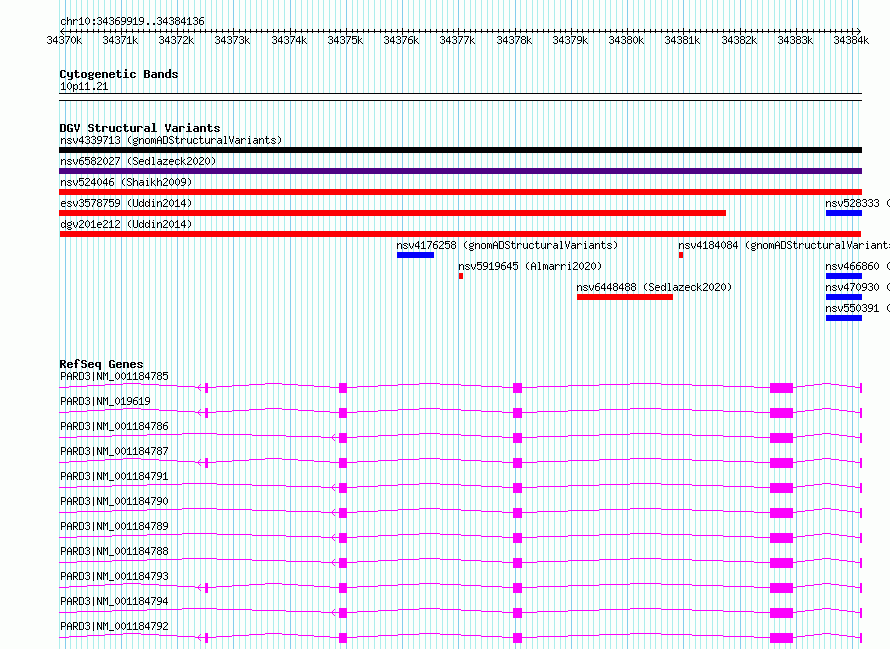Viewport: 890px width, 649px height.
Task: Click the NM_001184790 exon near 34378k
Action: coord(517,513)
